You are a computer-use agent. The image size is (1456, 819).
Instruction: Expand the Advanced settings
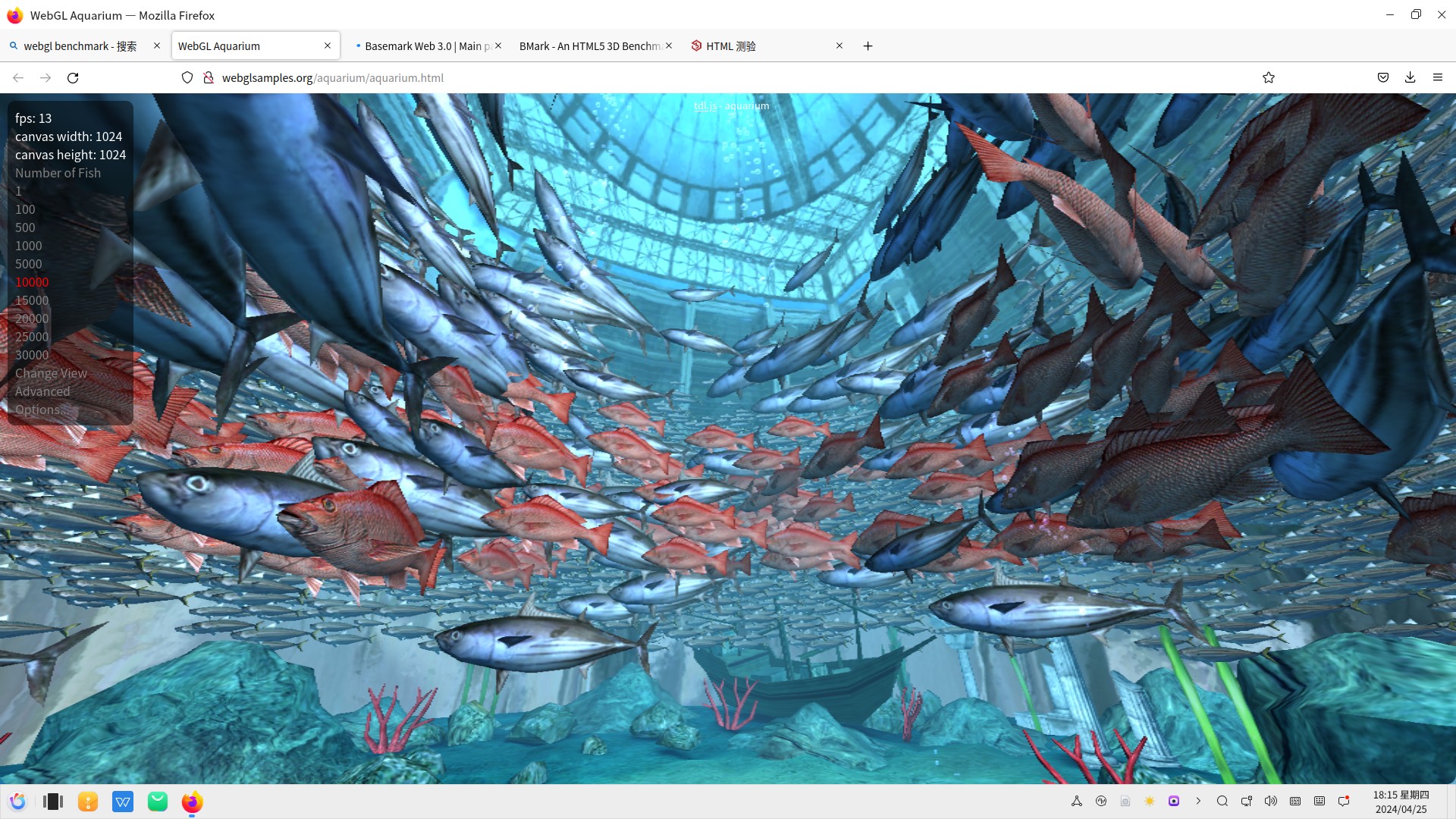[x=42, y=391]
